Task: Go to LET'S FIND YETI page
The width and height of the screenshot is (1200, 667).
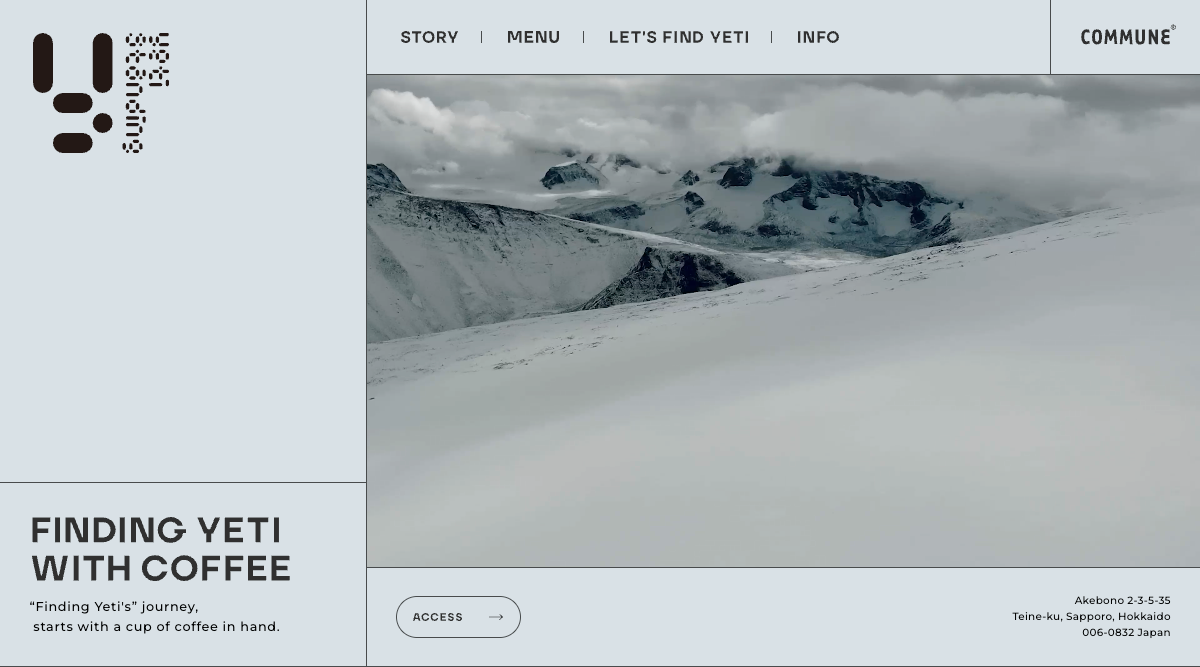Action: 679,37
